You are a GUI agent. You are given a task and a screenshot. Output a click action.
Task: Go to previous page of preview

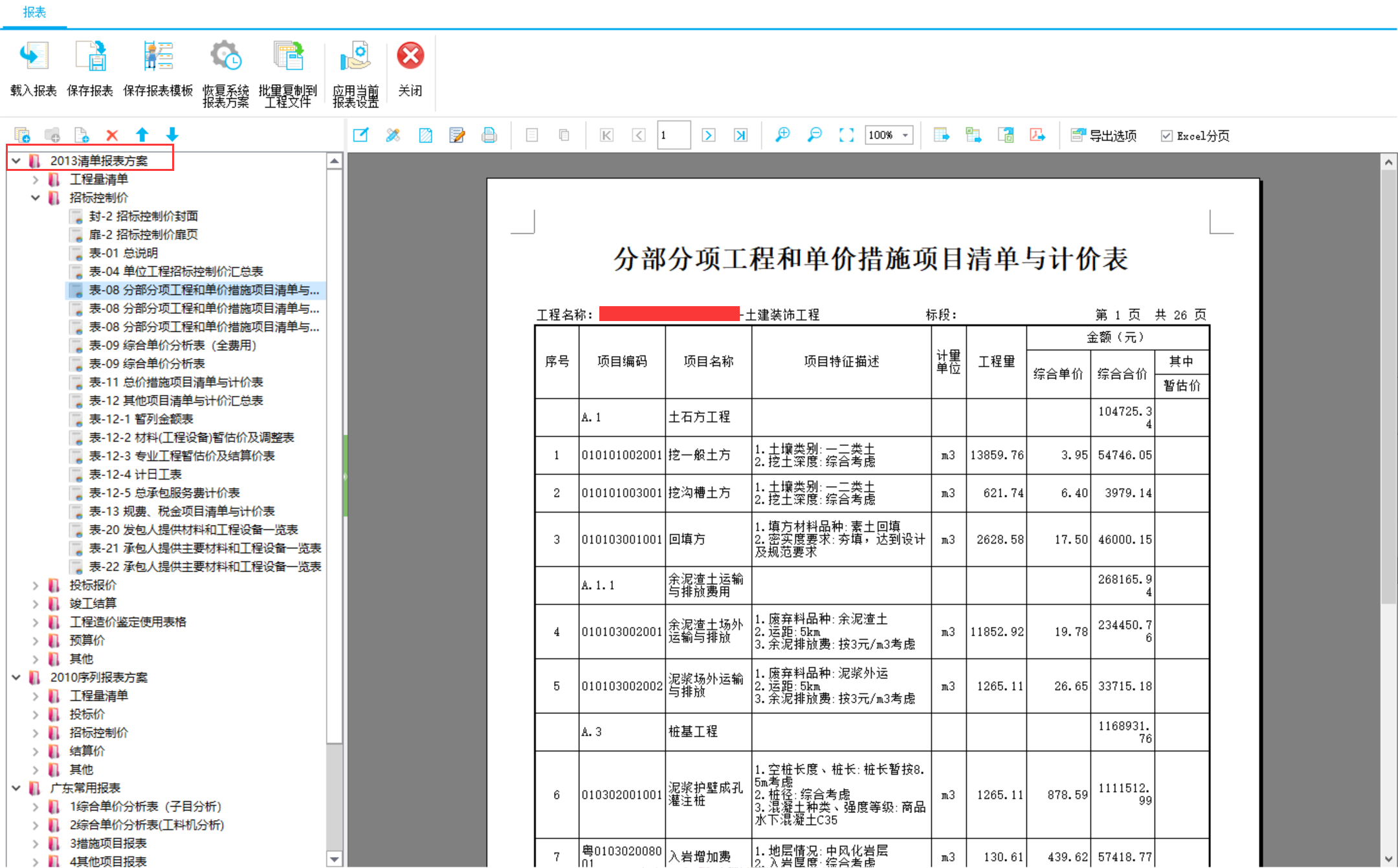[x=638, y=135]
